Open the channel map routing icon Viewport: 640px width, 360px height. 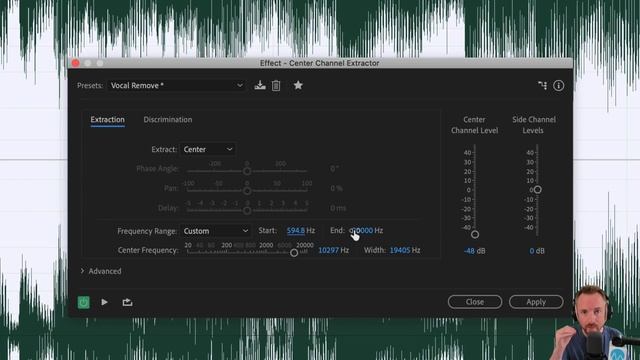coord(542,85)
